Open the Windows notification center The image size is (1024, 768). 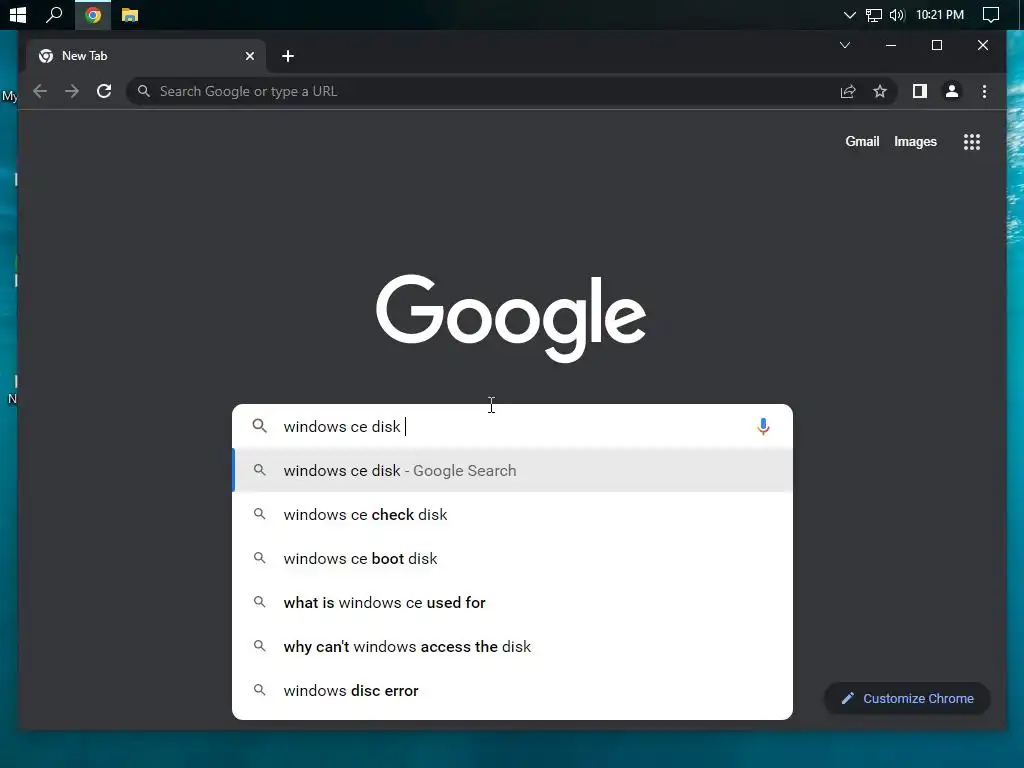point(991,15)
